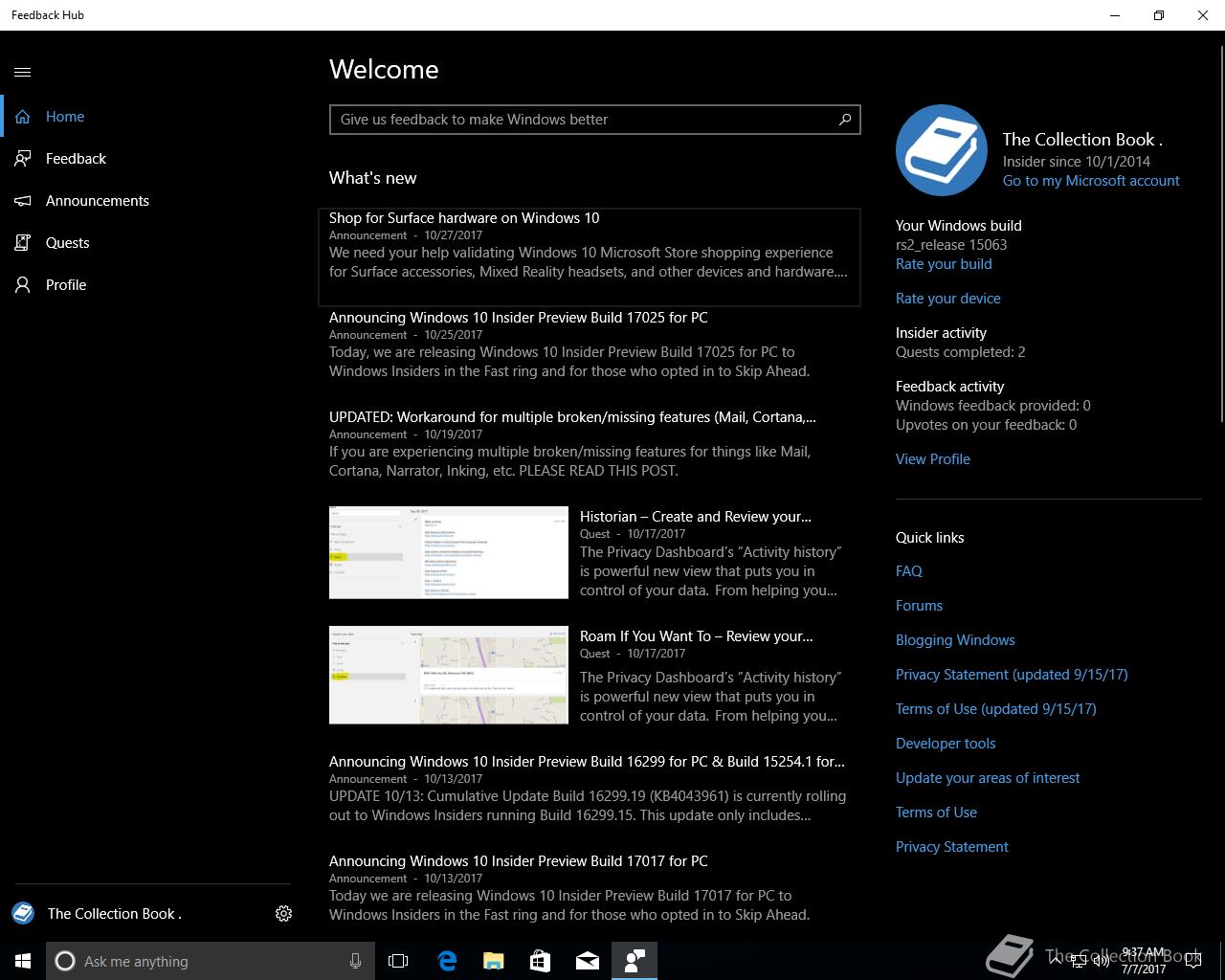
Task: Click Feedback Hub taskbar icon
Action: point(634,961)
